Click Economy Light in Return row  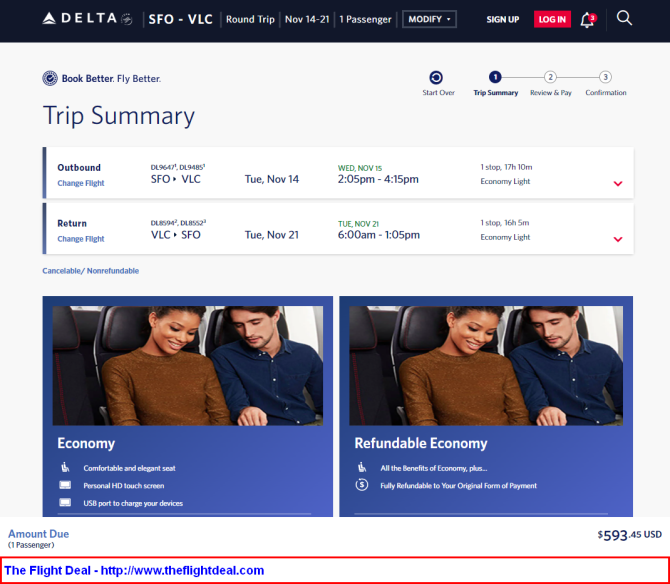click(x=505, y=237)
